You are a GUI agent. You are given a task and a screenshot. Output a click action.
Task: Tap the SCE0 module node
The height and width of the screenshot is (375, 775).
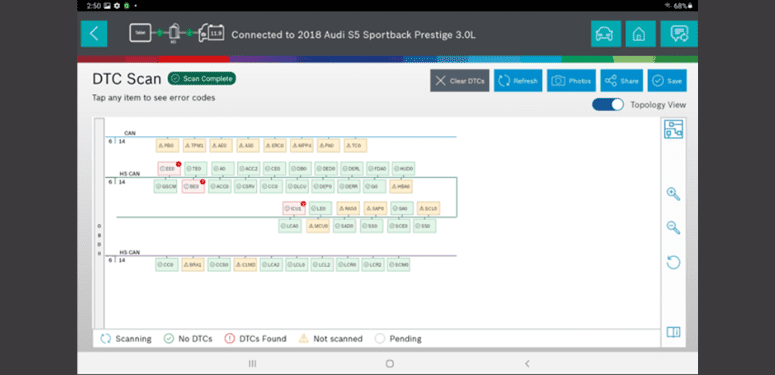399,226
